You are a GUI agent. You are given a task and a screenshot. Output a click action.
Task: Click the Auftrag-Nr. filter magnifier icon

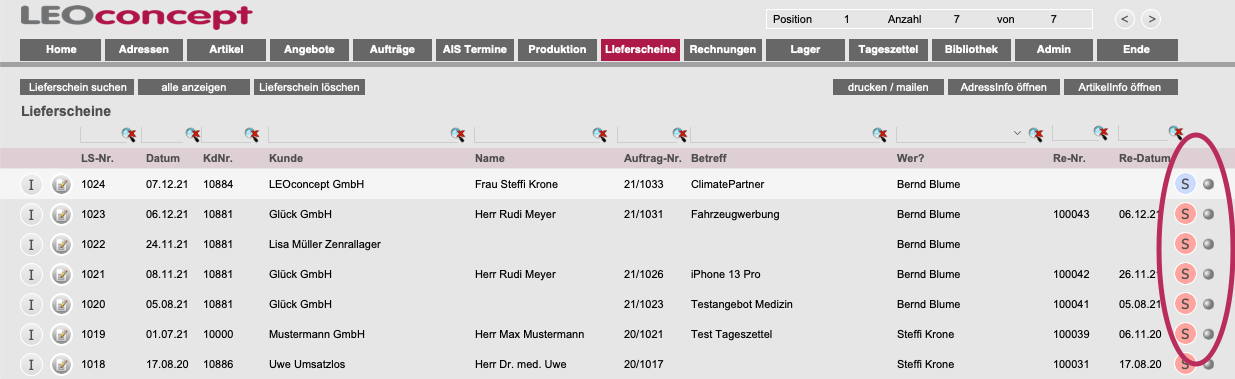(x=680, y=134)
